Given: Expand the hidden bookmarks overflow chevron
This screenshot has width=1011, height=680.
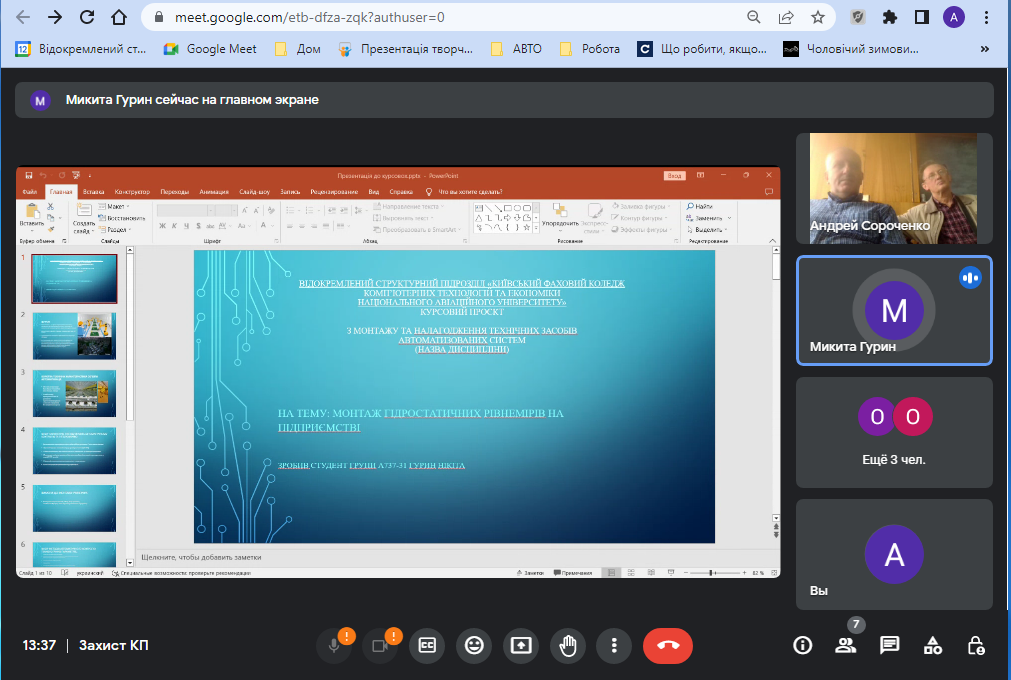Looking at the screenshot, I should tap(985, 48).
